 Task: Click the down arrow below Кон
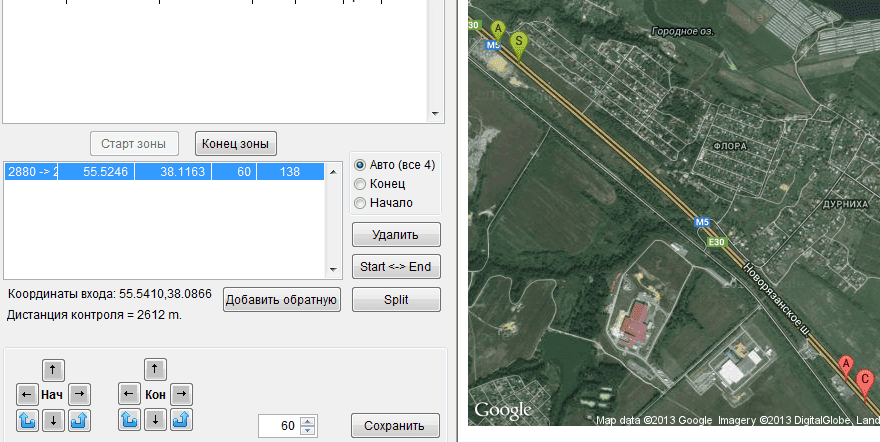click(x=155, y=419)
